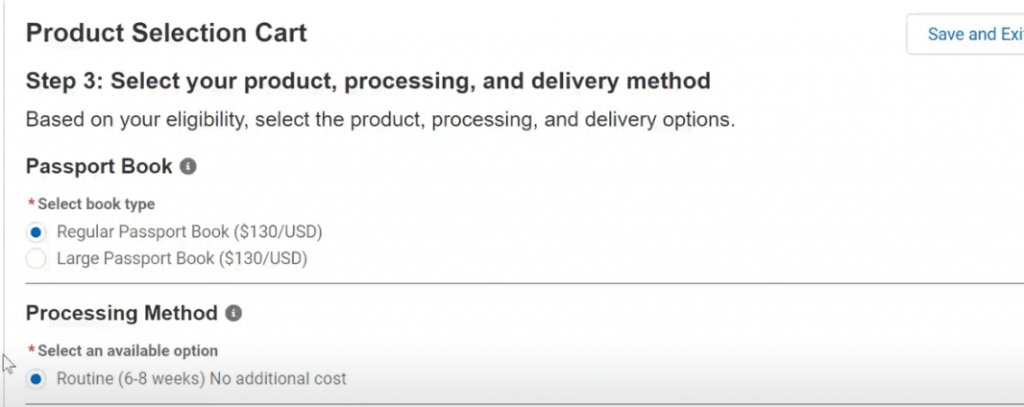
Task: Click the Save and Exit button
Action: coord(965,34)
